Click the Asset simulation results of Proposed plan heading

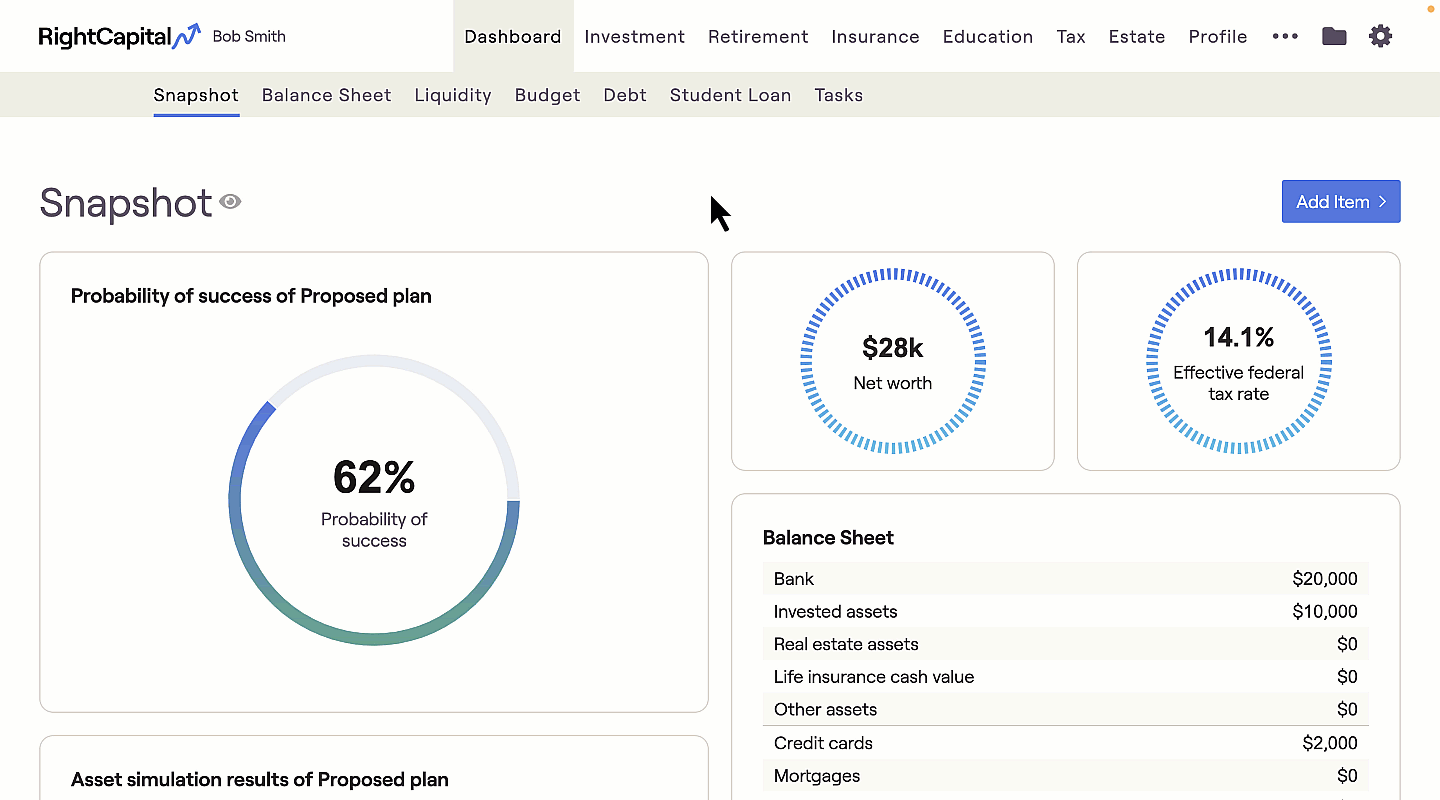click(x=260, y=780)
